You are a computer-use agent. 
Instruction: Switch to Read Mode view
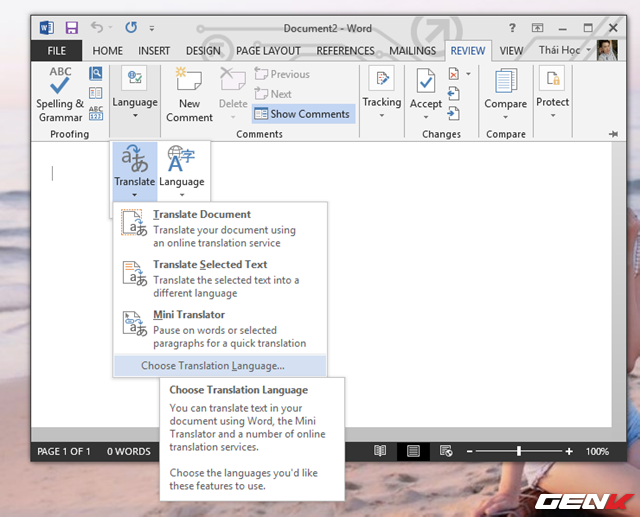[x=380, y=451]
